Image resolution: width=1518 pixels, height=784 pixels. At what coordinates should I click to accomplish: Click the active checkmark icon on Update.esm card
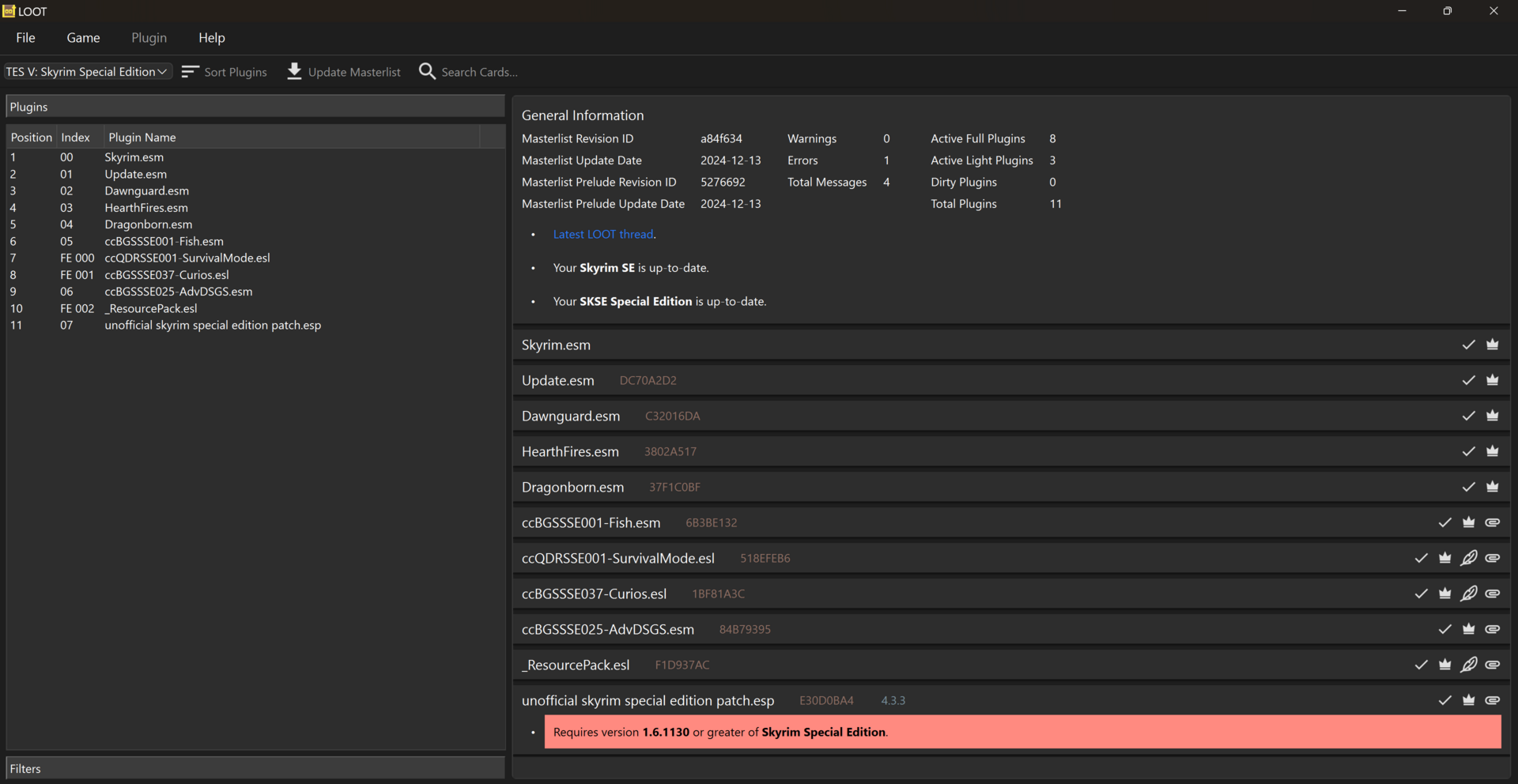tap(1468, 380)
